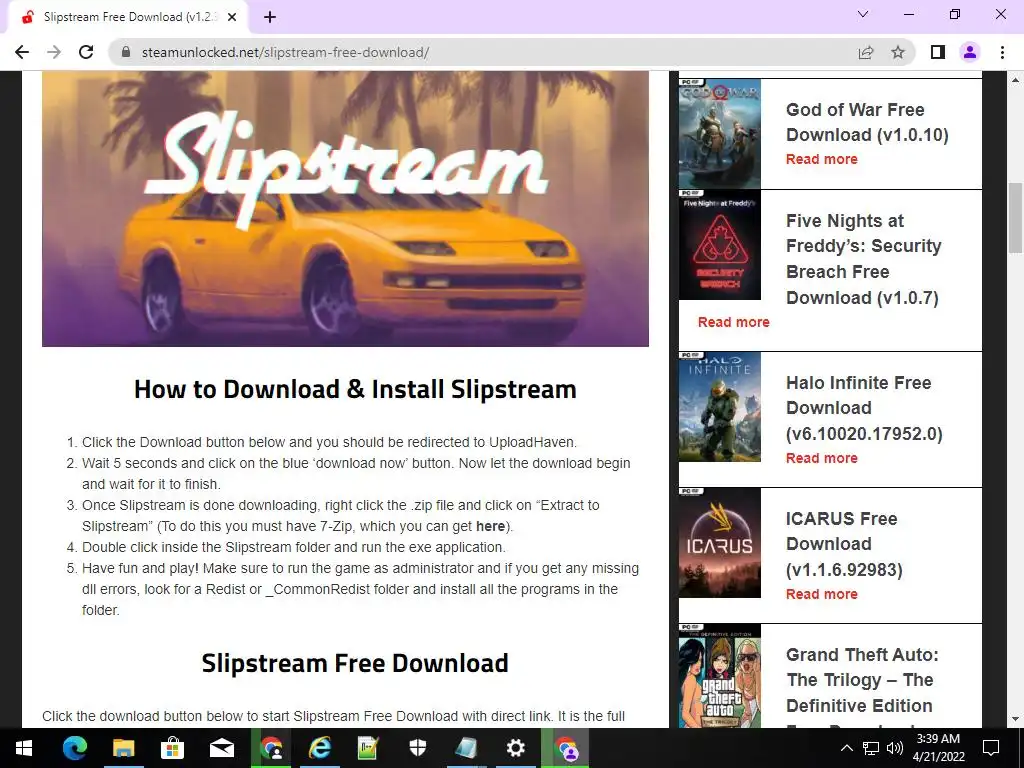Click the page vertical scrollbar thumb

tap(1015, 217)
